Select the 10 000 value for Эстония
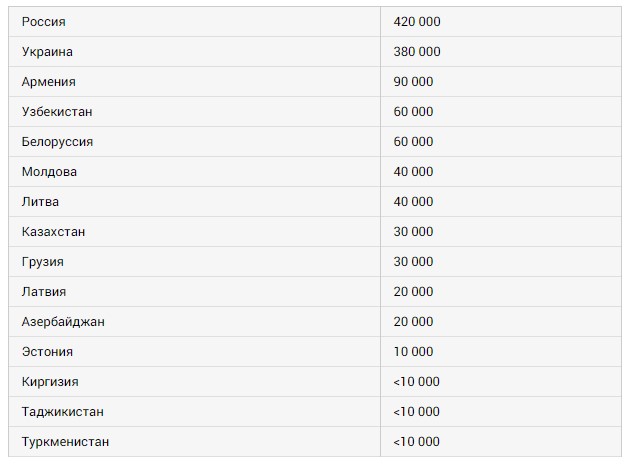628x465 pixels. pos(414,351)
